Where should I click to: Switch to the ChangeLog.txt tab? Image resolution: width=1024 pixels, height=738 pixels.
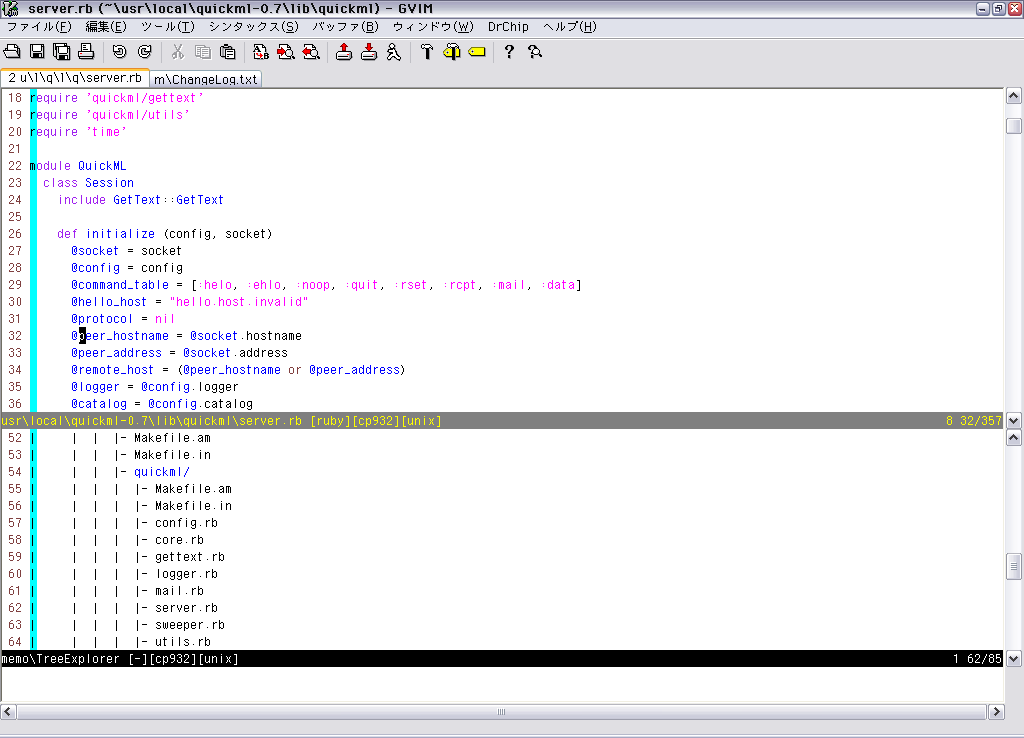point(206,79)
